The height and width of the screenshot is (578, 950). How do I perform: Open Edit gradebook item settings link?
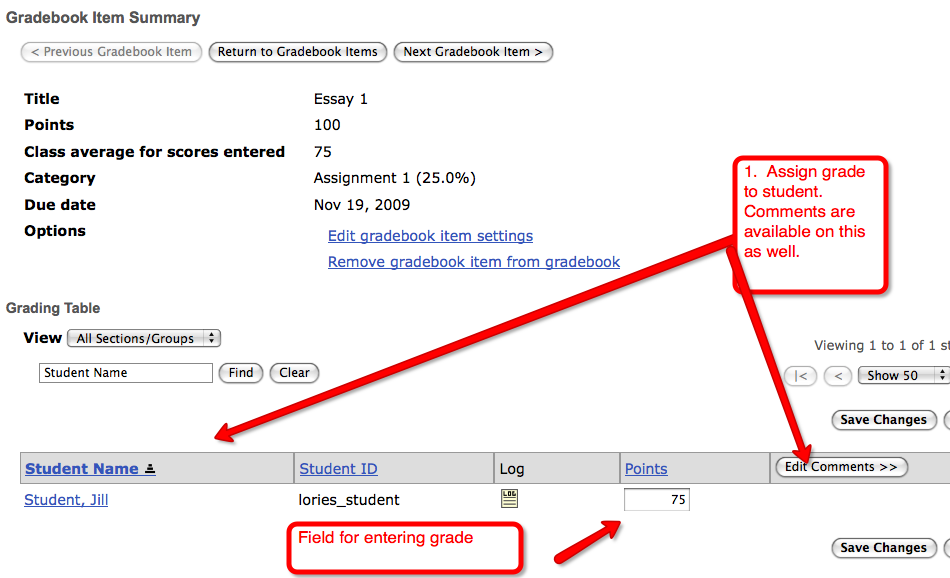(430, 236)
